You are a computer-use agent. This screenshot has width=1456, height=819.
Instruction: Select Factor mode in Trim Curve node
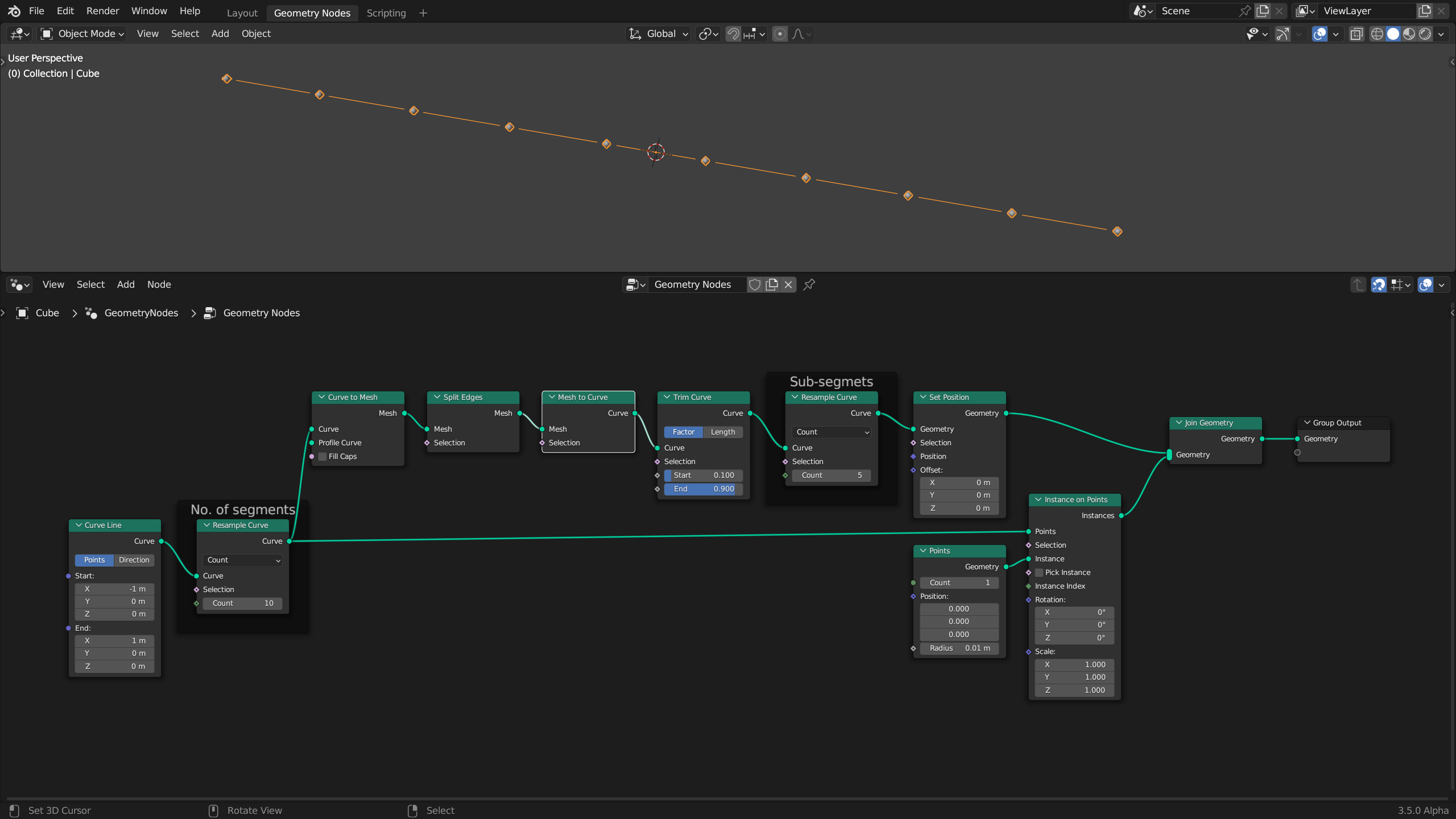click(684, 432)
